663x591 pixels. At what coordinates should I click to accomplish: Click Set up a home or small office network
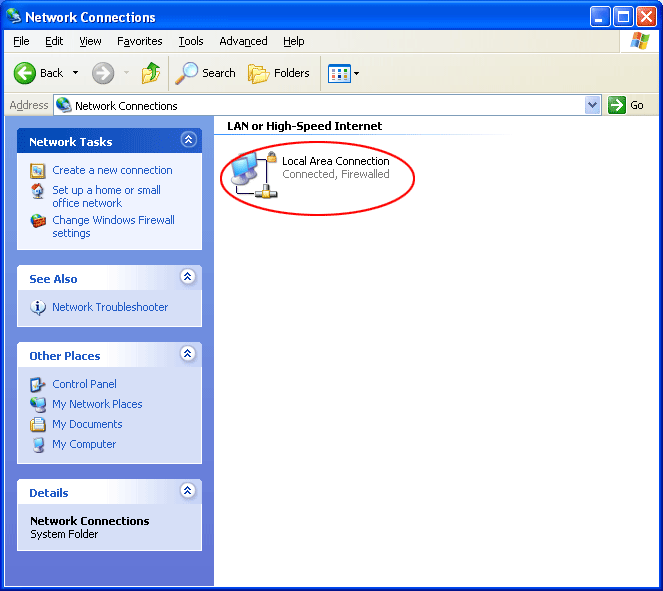pos(107,196)
